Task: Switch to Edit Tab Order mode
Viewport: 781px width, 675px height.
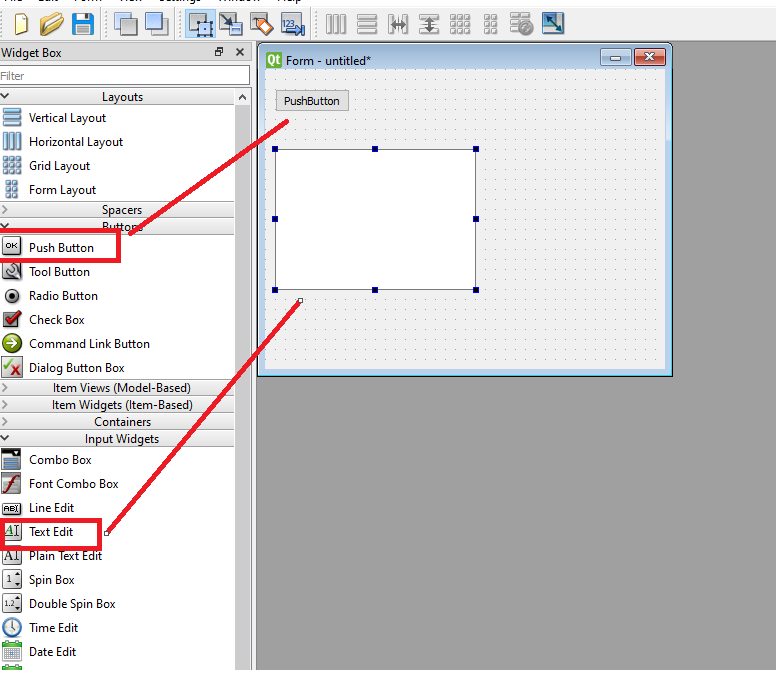Action: pyautogui.click(x=292, y=24)
